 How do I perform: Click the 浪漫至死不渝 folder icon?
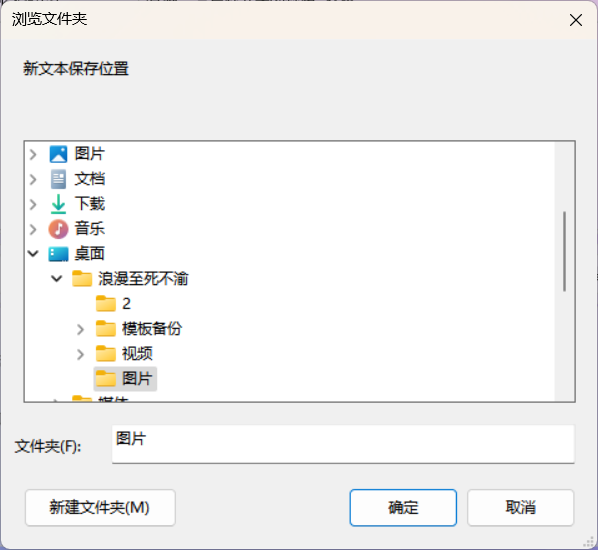(82, 279)
